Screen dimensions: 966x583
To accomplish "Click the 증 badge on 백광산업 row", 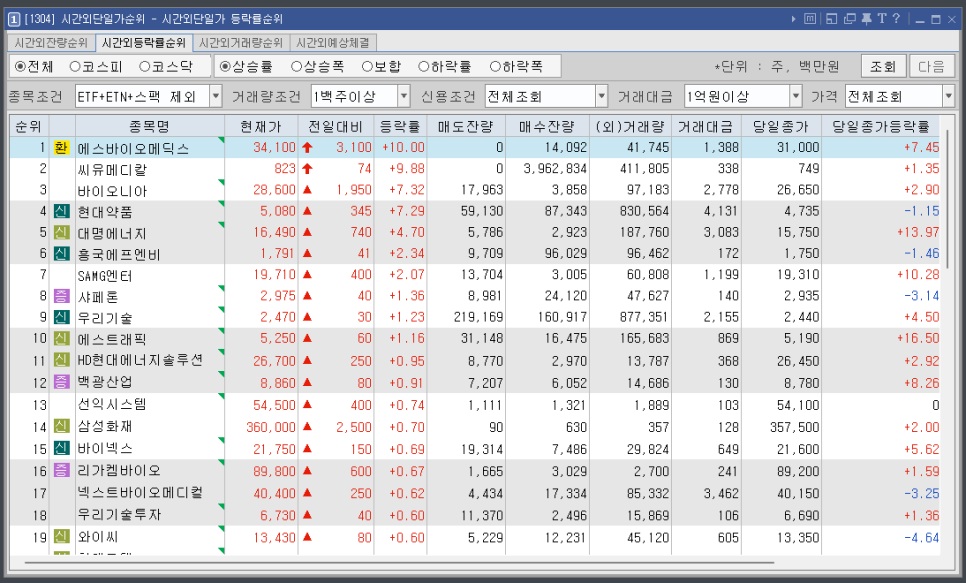I will click(61, 382).
